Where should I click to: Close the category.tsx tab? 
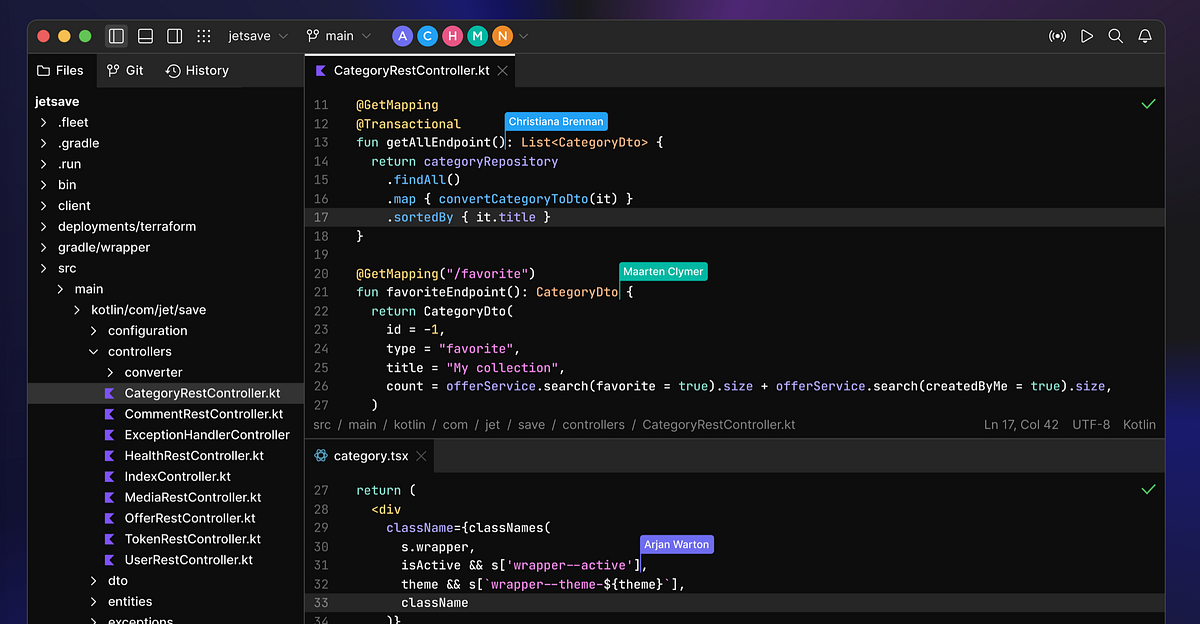pyautogui.click(x=421, y=455)
